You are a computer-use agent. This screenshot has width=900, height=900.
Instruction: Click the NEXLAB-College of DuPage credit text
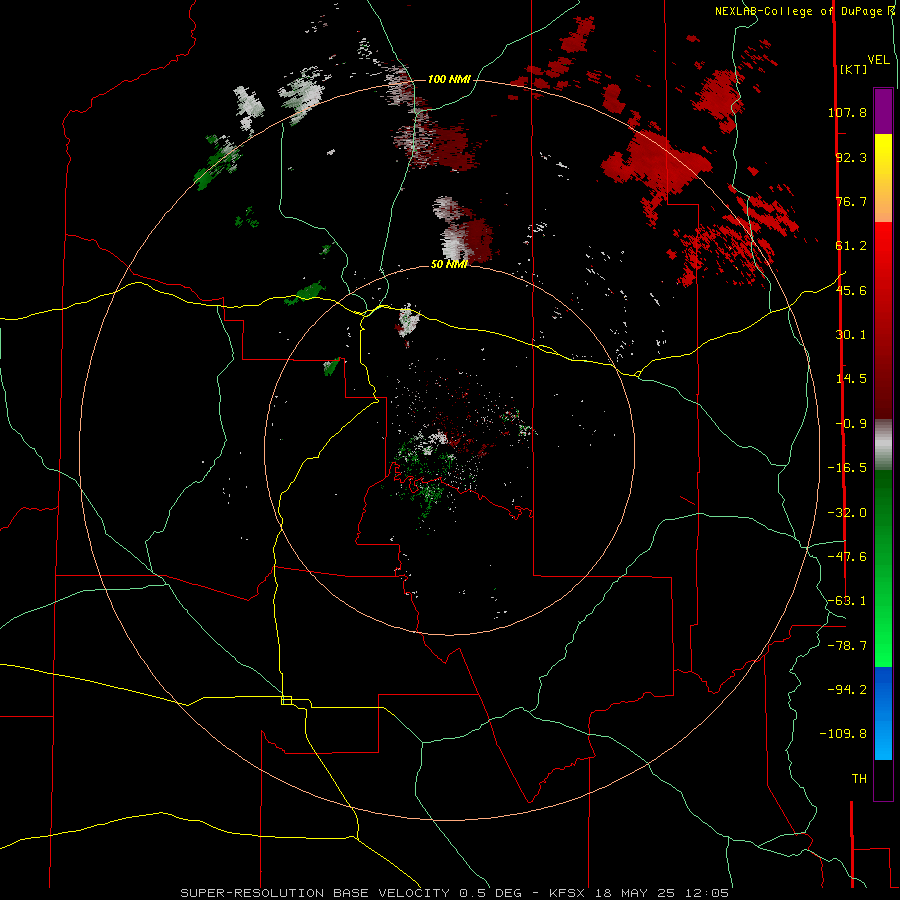tap(804, 11)
